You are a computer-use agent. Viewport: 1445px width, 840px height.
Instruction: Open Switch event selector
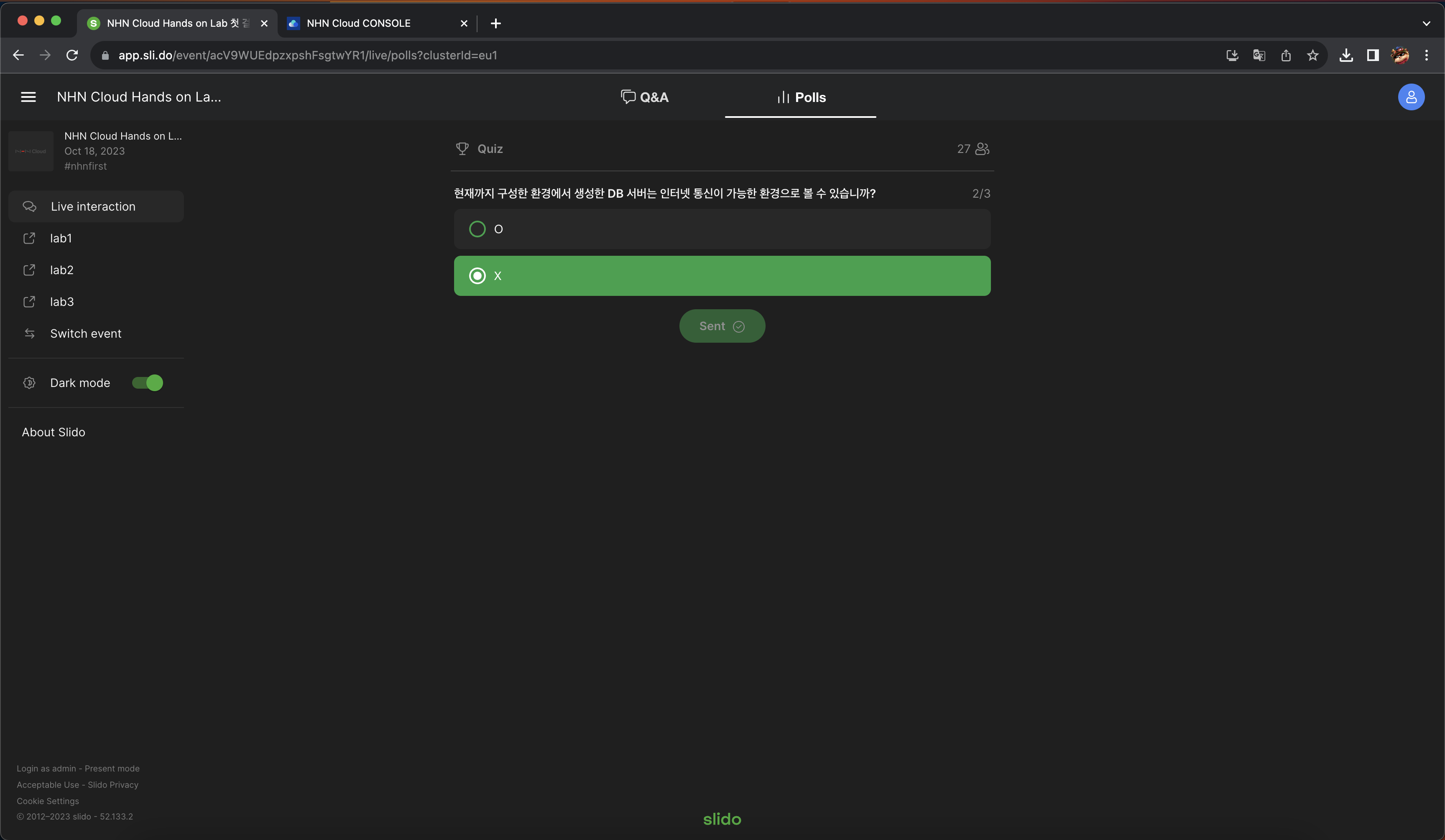85,333
